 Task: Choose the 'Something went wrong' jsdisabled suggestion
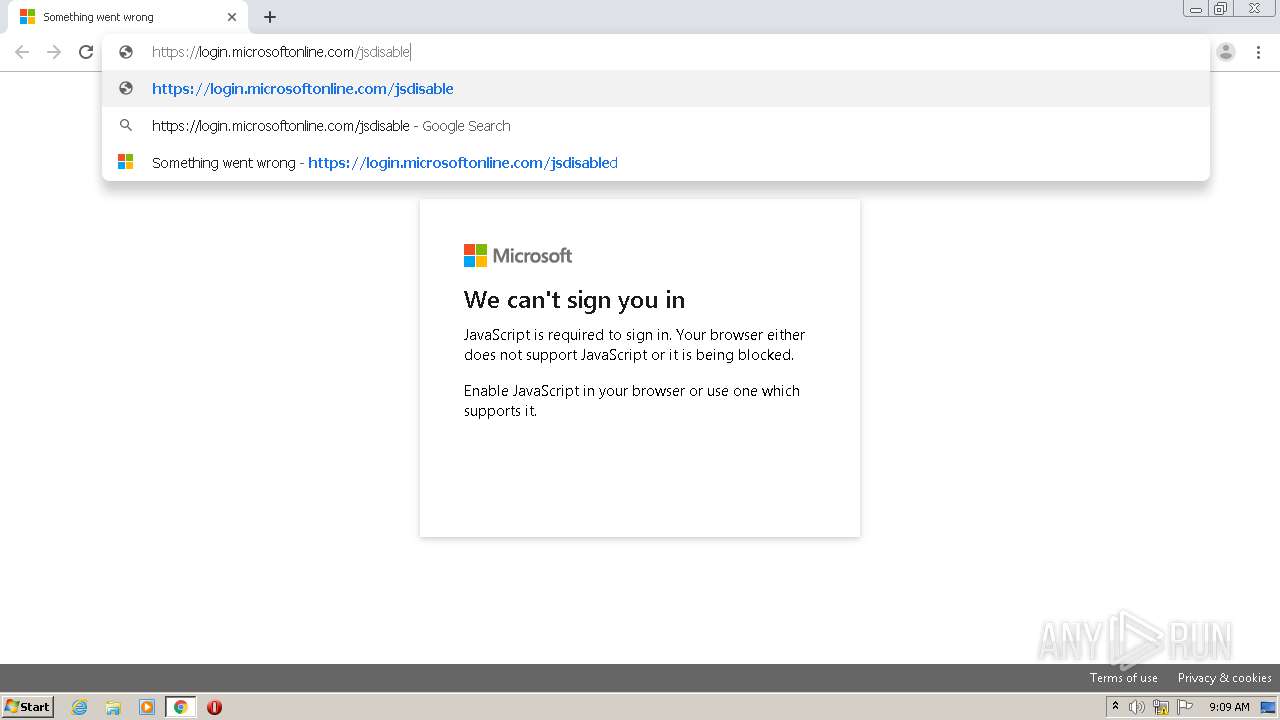click(655, 162)
